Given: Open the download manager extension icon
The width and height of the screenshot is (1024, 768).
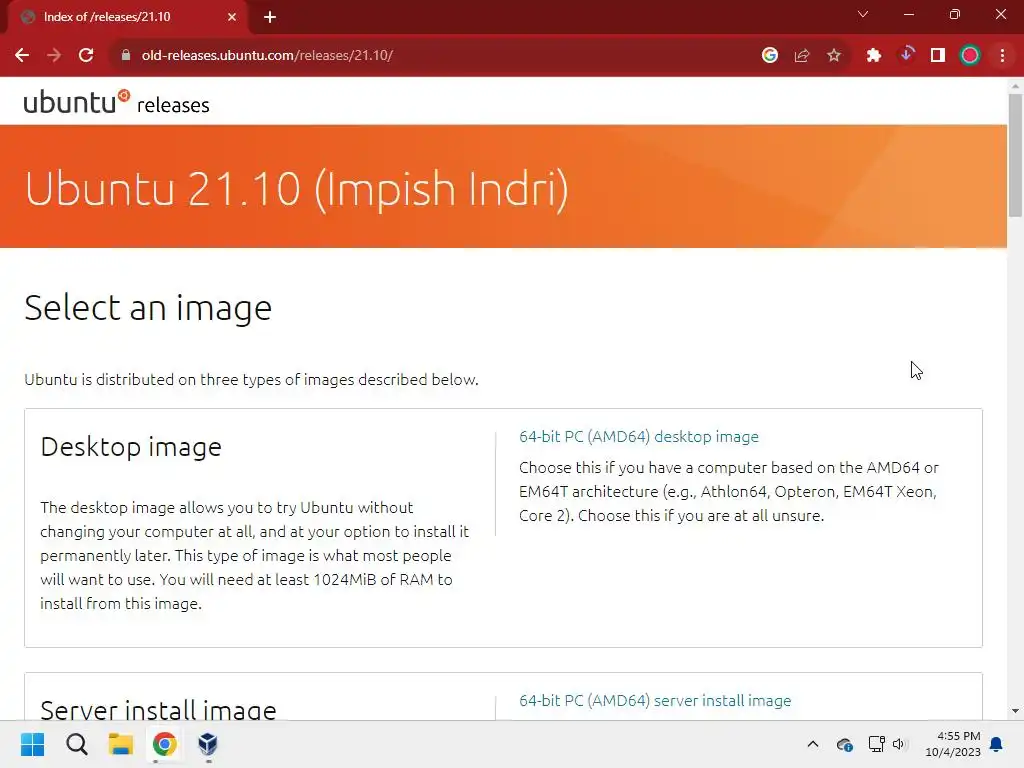Looking at the screenshot, I should pos(906,55).
